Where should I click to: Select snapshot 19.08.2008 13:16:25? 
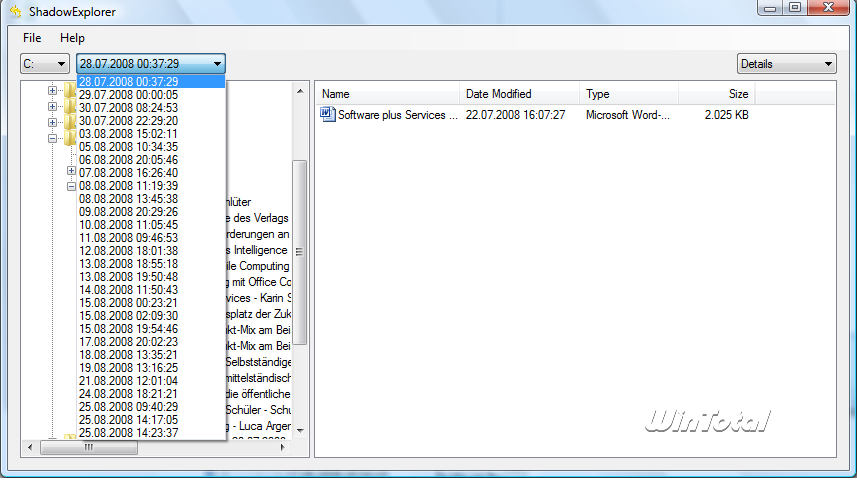coord(151,368)
